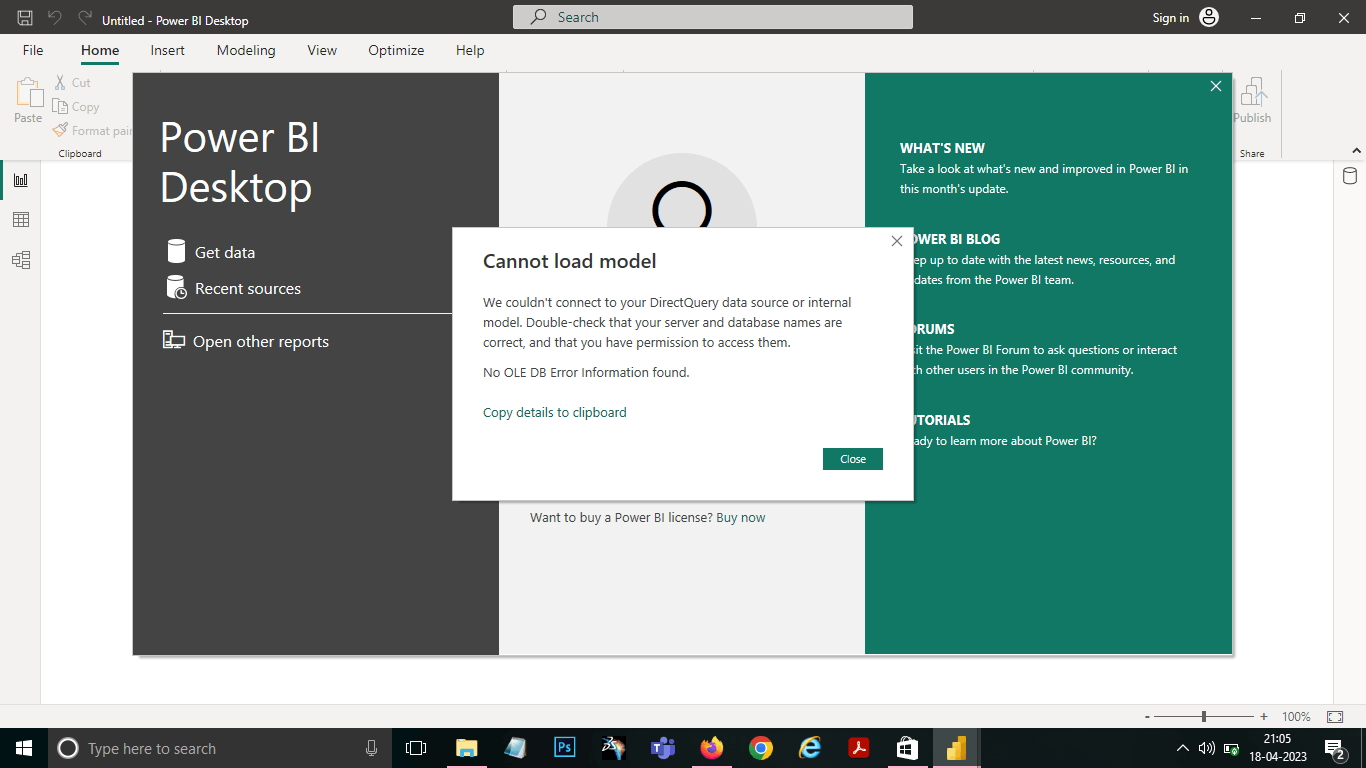
Task: Open Microsoft Teams from the taskbar
Action: click(662, 748)
